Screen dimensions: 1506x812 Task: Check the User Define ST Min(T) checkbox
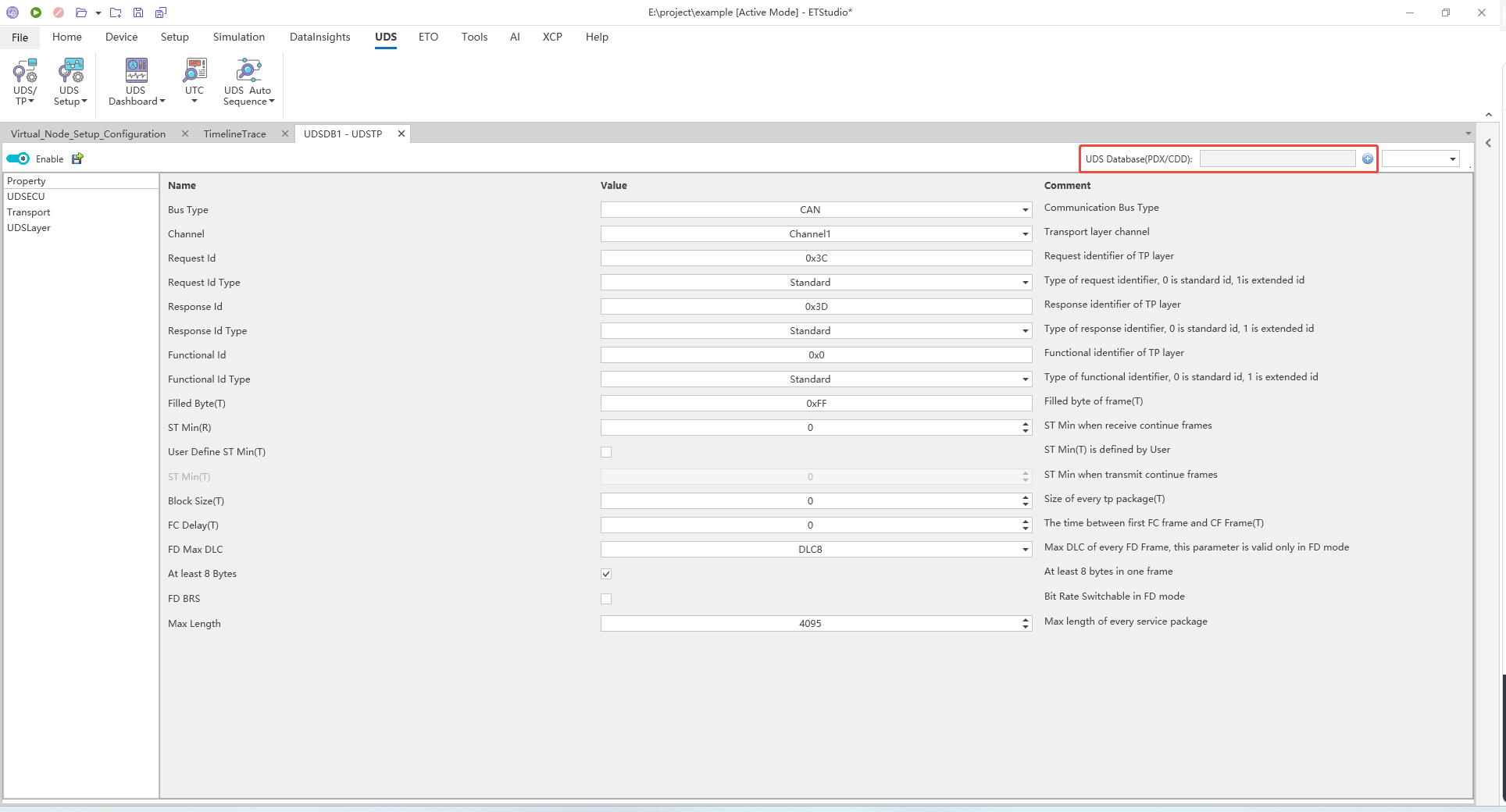click(606, 452)
